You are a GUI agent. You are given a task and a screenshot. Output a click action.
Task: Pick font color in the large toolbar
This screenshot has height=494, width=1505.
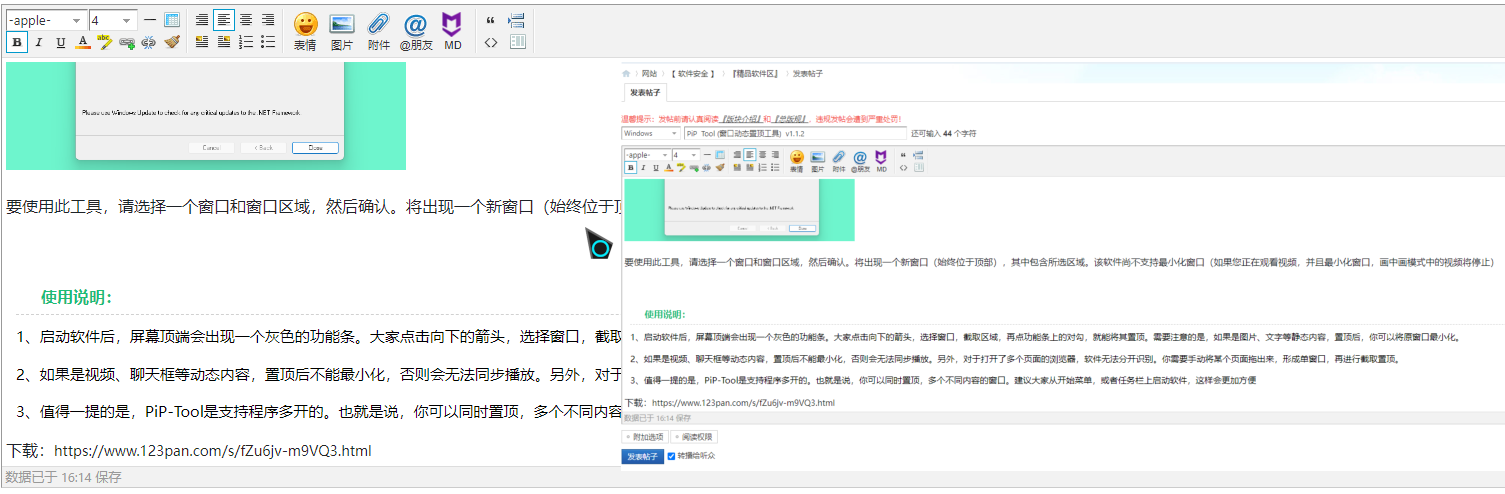click(83, 42)
